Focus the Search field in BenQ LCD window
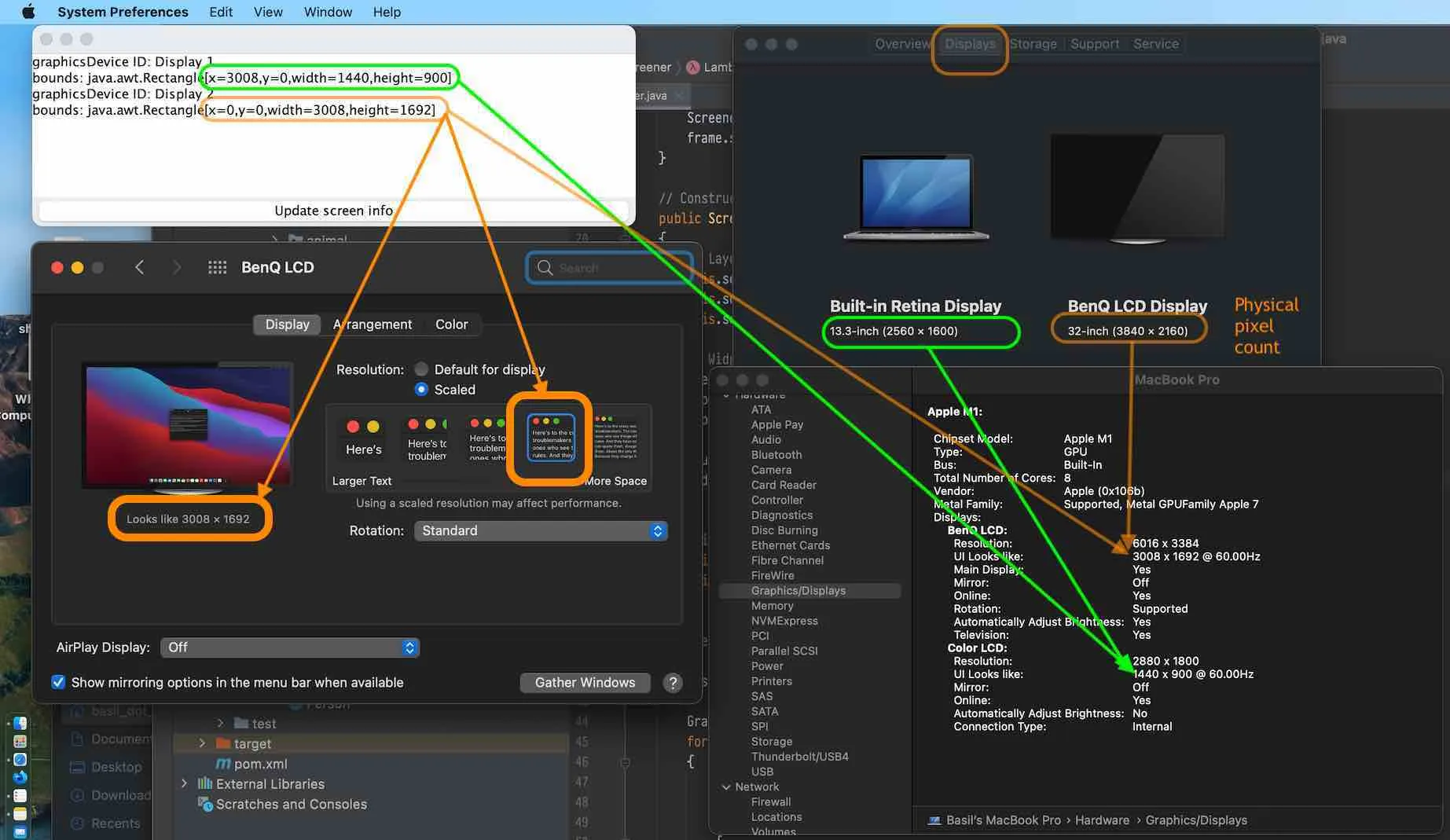1450x840 pixels. tap(610, 268)
